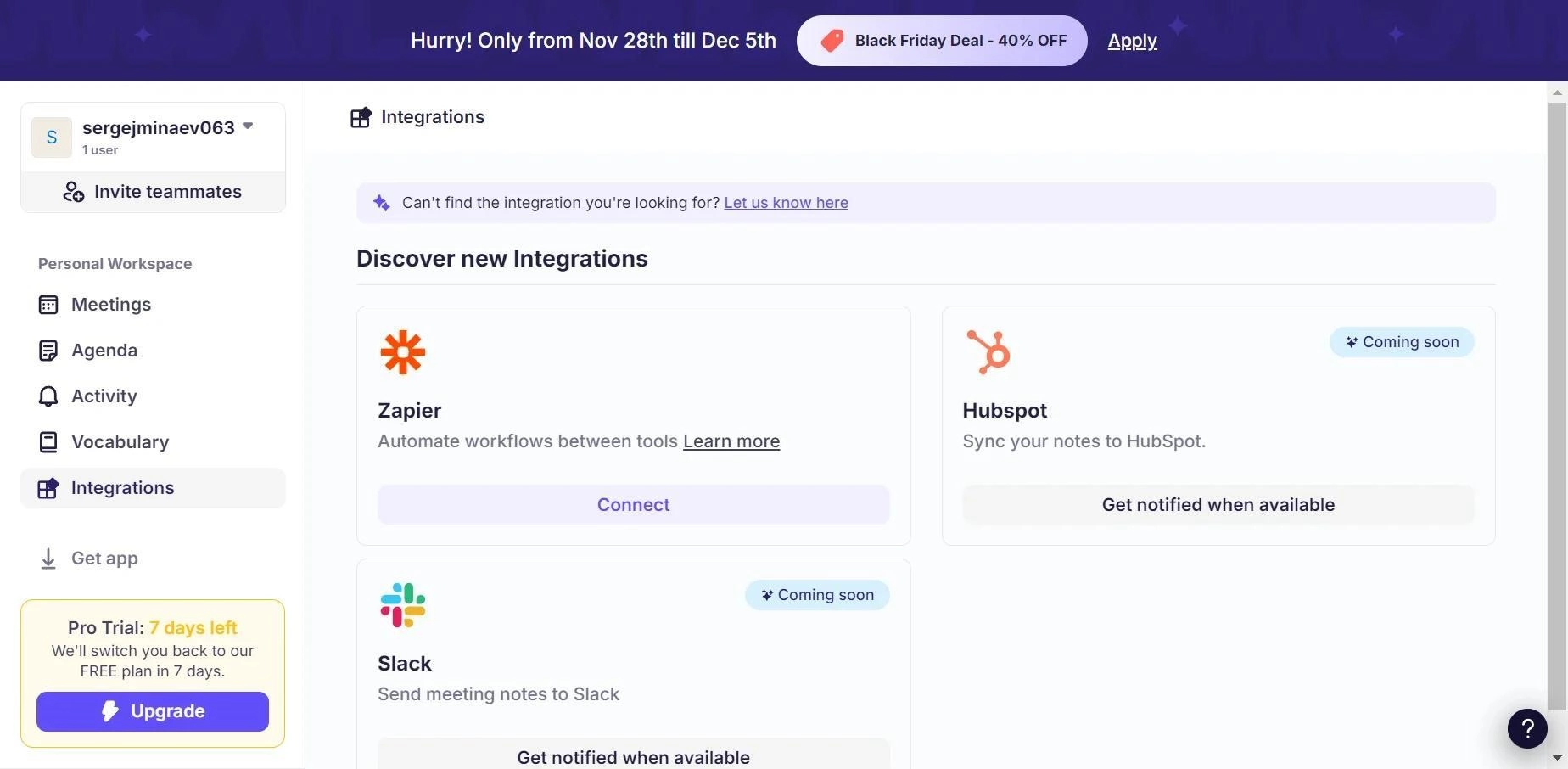Viewport: 1568px width, 769px height.
Task: Open Meetings in the sidebar
Action: [110, 305]
